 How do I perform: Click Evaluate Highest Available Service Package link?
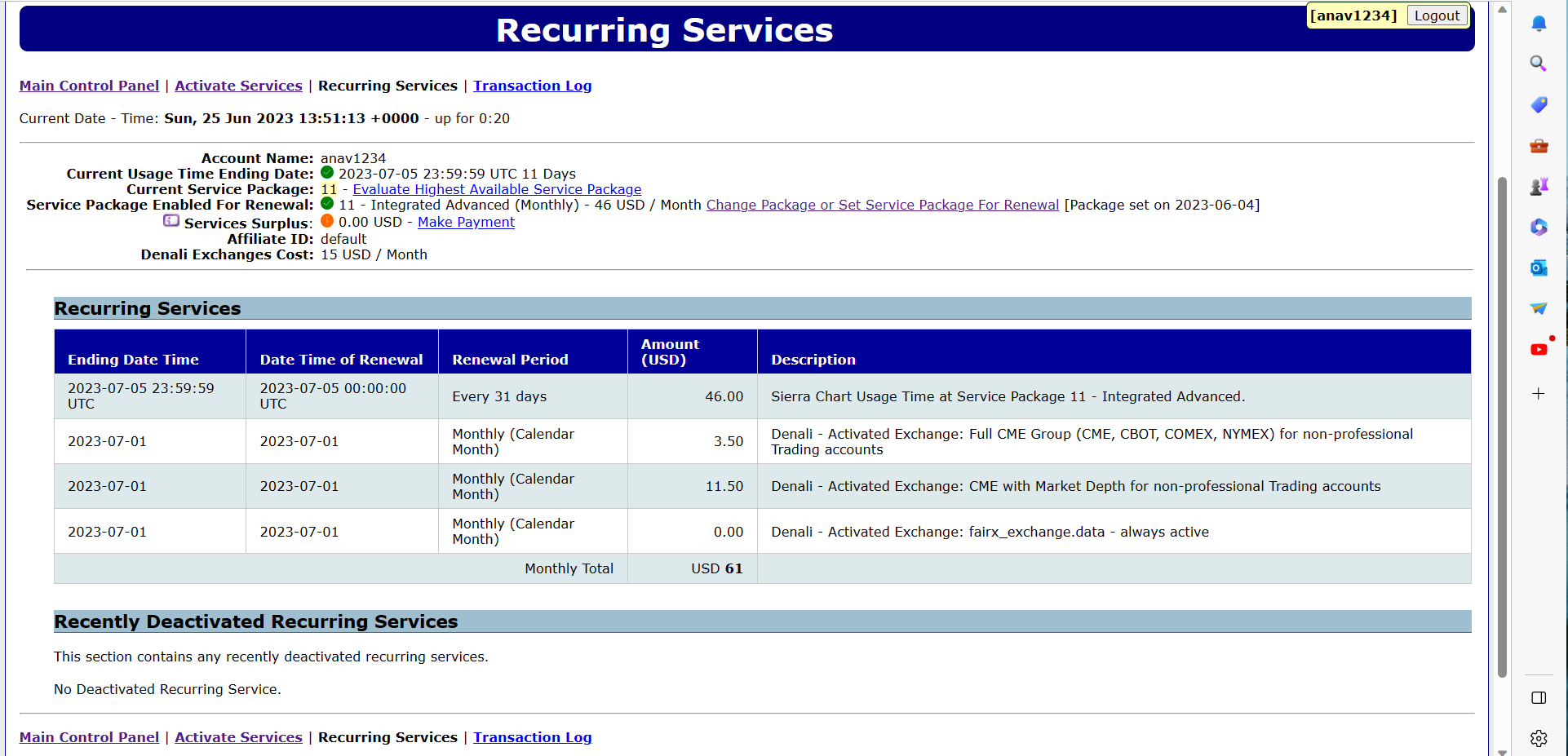497,189
